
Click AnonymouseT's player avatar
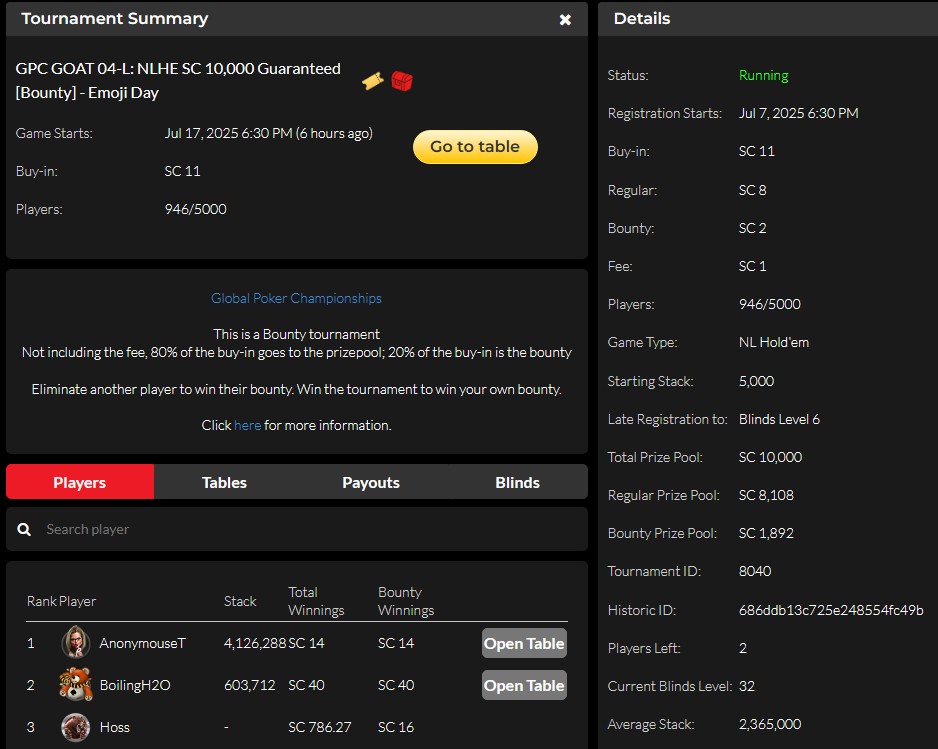pyautogui.click(x=75, y=643)
